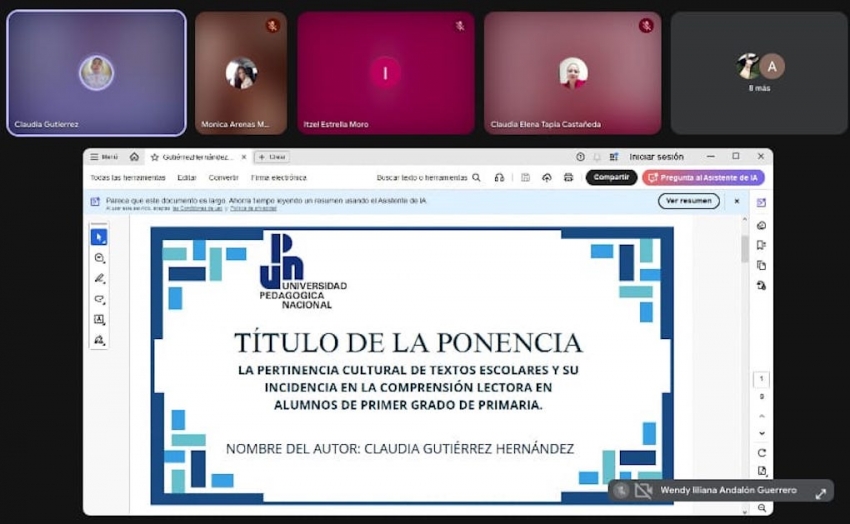Open the Política de privacidad link
Image resolution: width=850 pixels, height=524 pixels.
(253, 209)
